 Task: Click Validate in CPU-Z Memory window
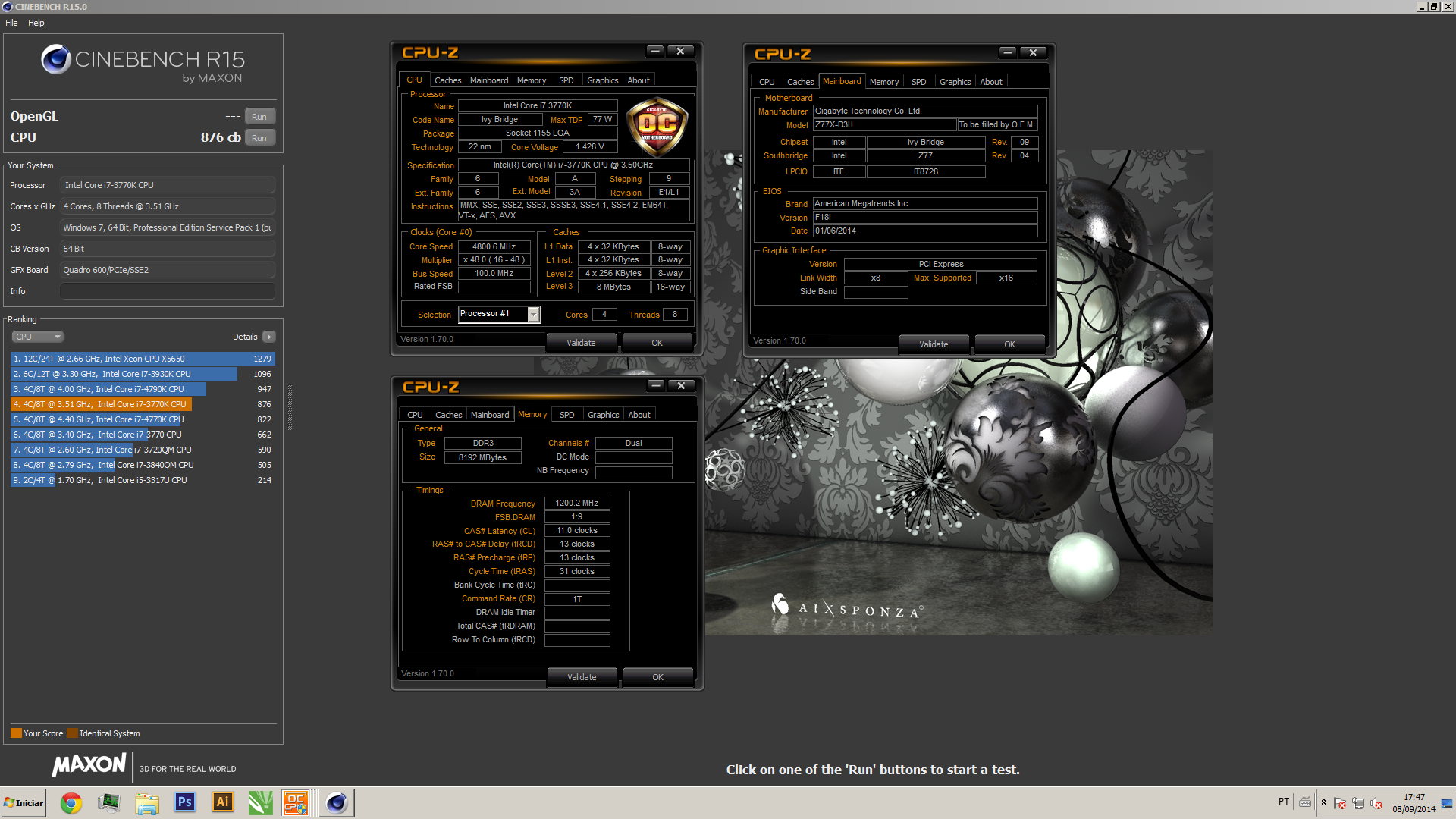(x=582, y=677)
